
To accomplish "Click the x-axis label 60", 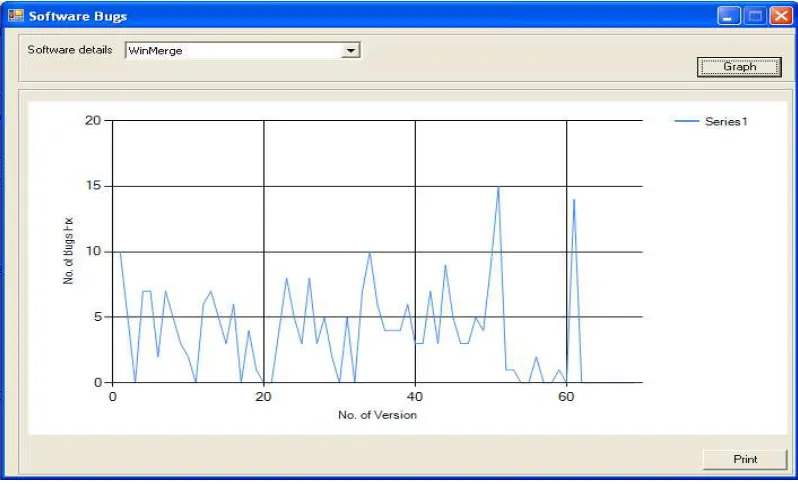I will 566,397.
